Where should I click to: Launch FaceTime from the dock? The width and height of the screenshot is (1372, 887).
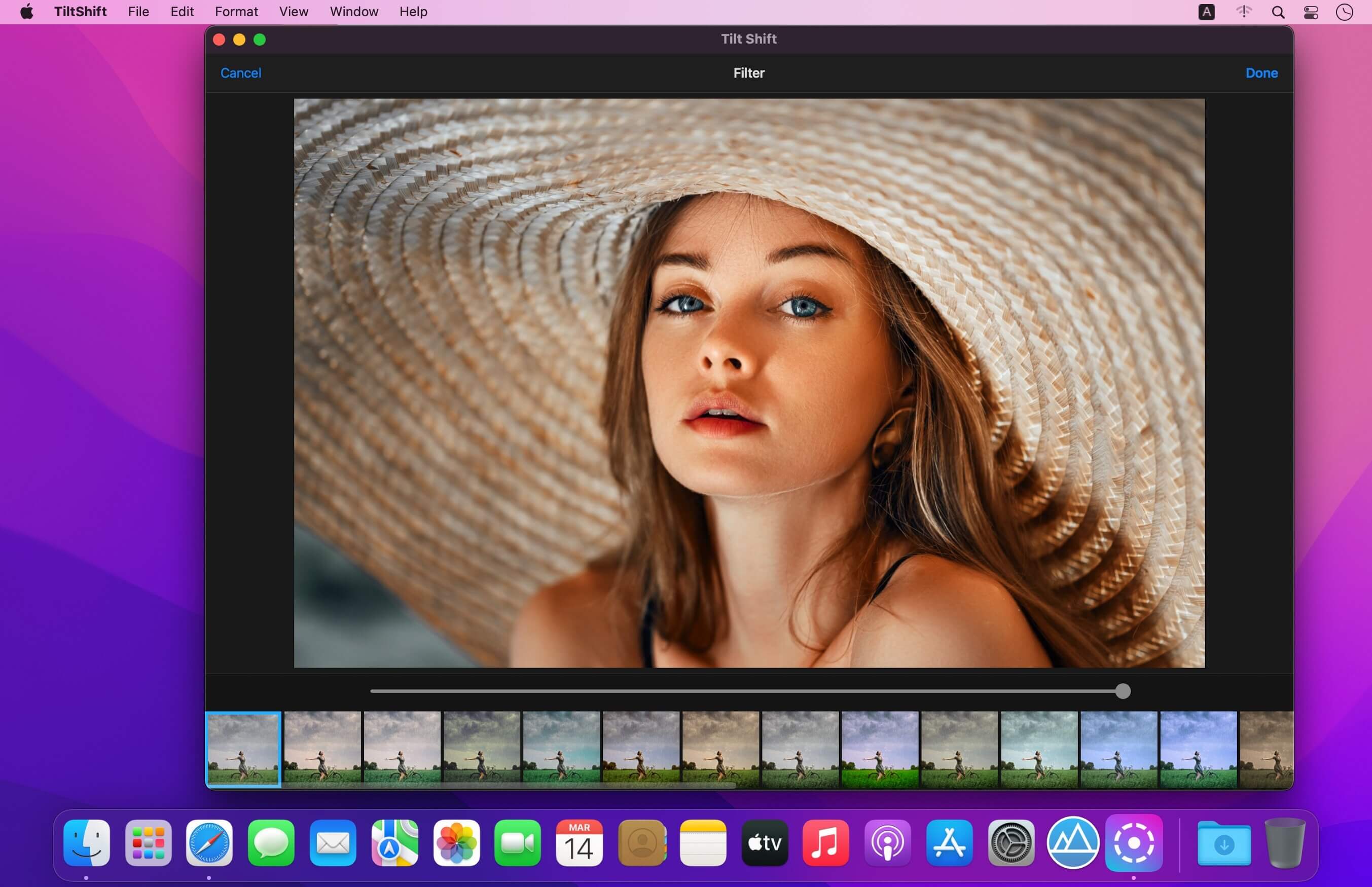click(x=518, y=842)
